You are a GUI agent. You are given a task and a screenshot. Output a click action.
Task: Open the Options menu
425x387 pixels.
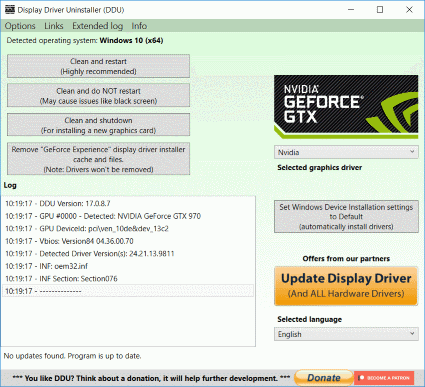[x=20, y=26]
